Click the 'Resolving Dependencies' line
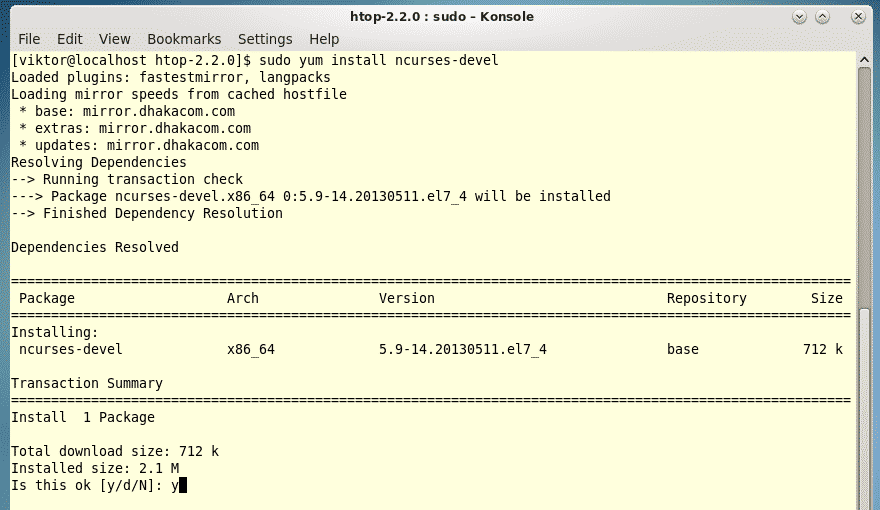 [99, 162]
